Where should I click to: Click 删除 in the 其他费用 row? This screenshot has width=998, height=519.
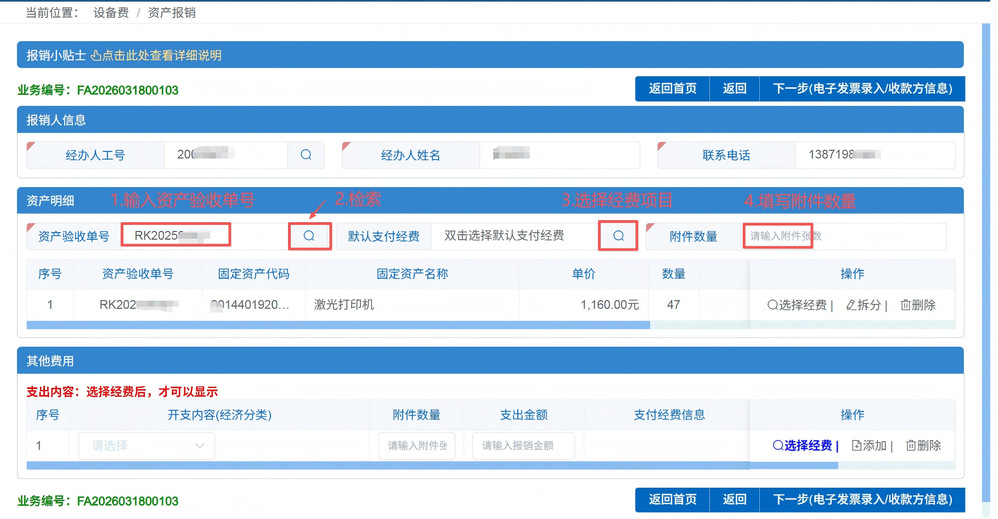tap(923, 446)
